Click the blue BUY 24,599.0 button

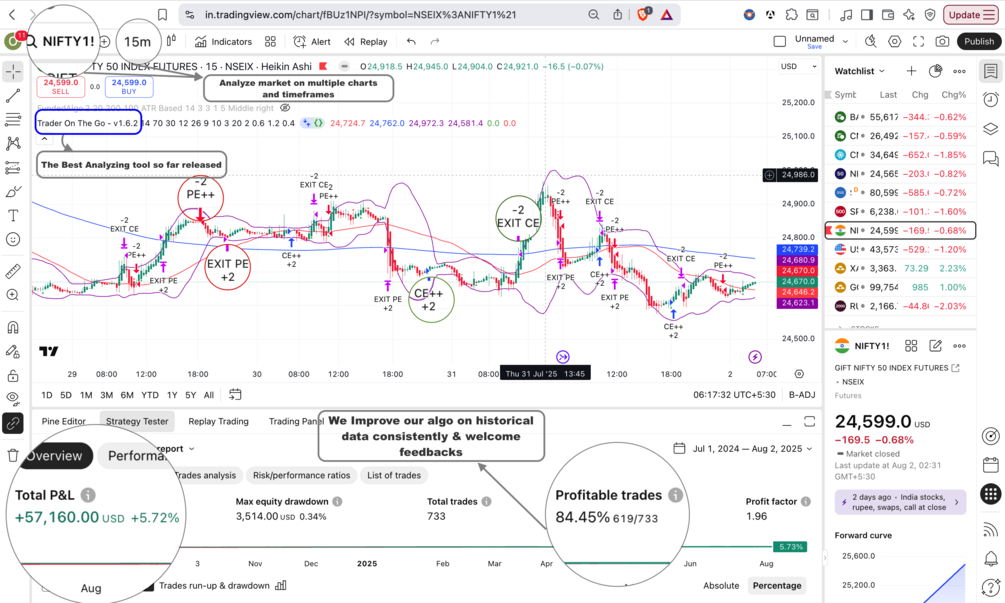tap(129, 87)
